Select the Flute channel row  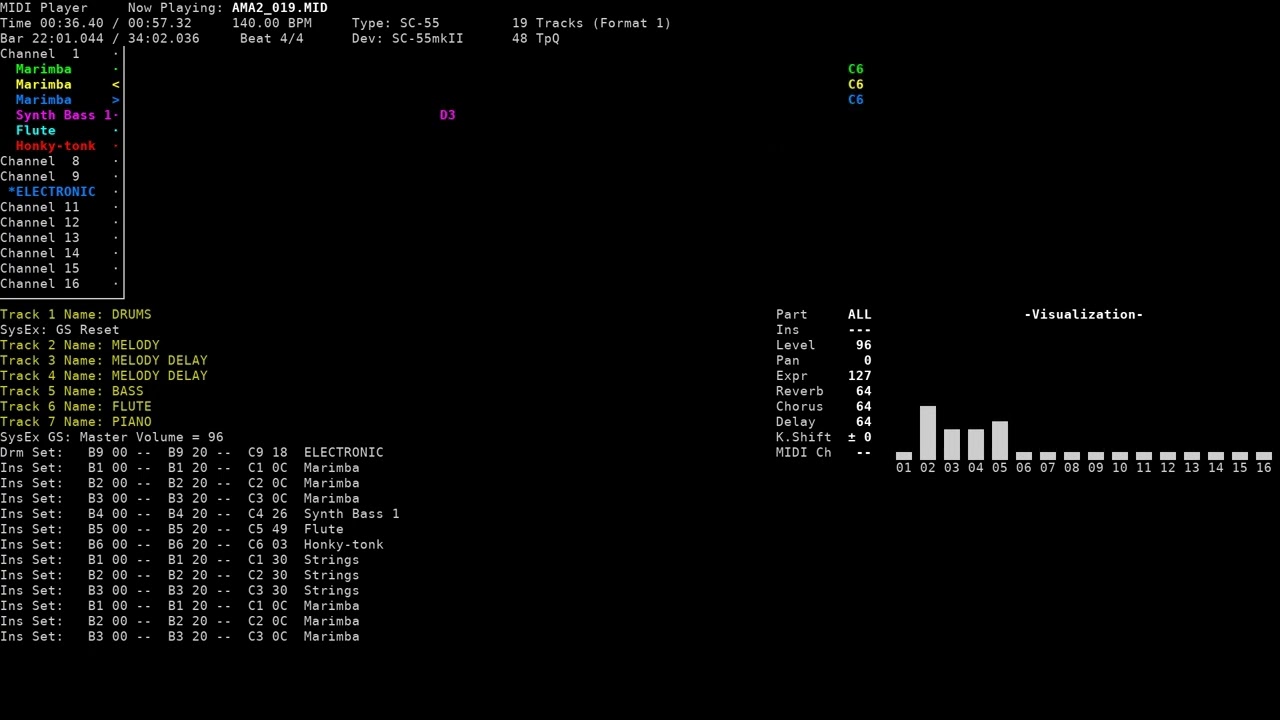pyautogui.click(x=60, y=130)
